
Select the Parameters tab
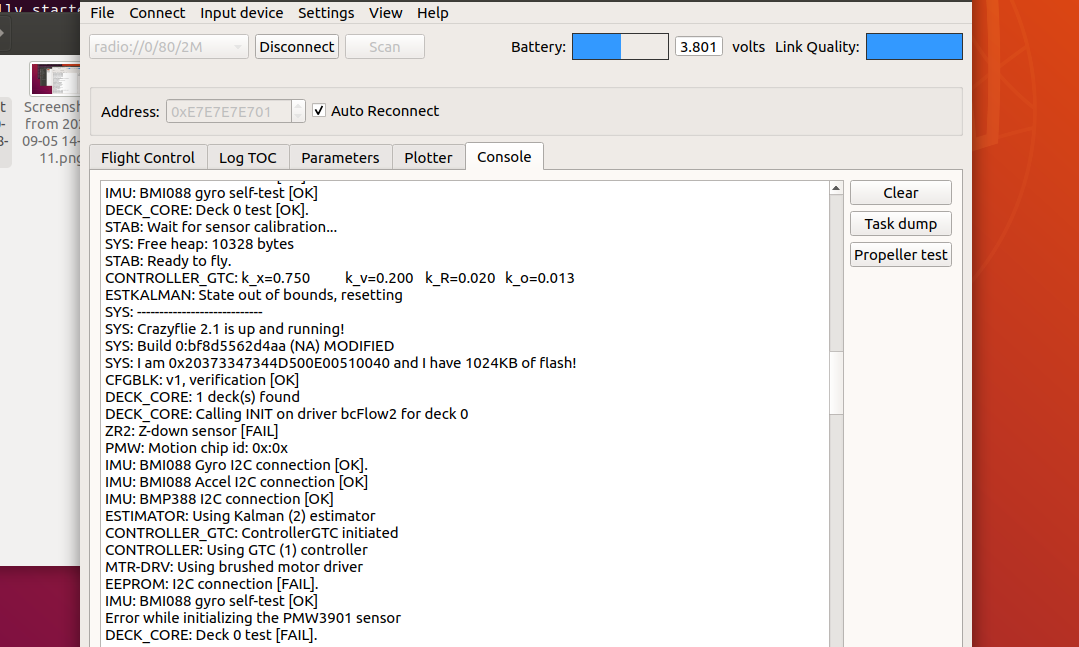click(340, 158)
